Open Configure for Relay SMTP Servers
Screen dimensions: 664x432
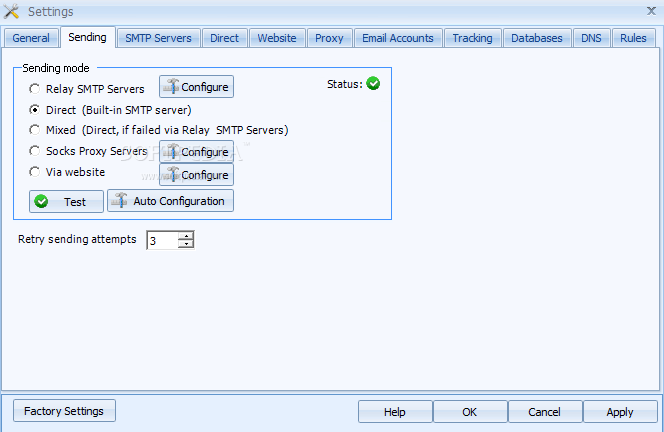pos(196,87)
